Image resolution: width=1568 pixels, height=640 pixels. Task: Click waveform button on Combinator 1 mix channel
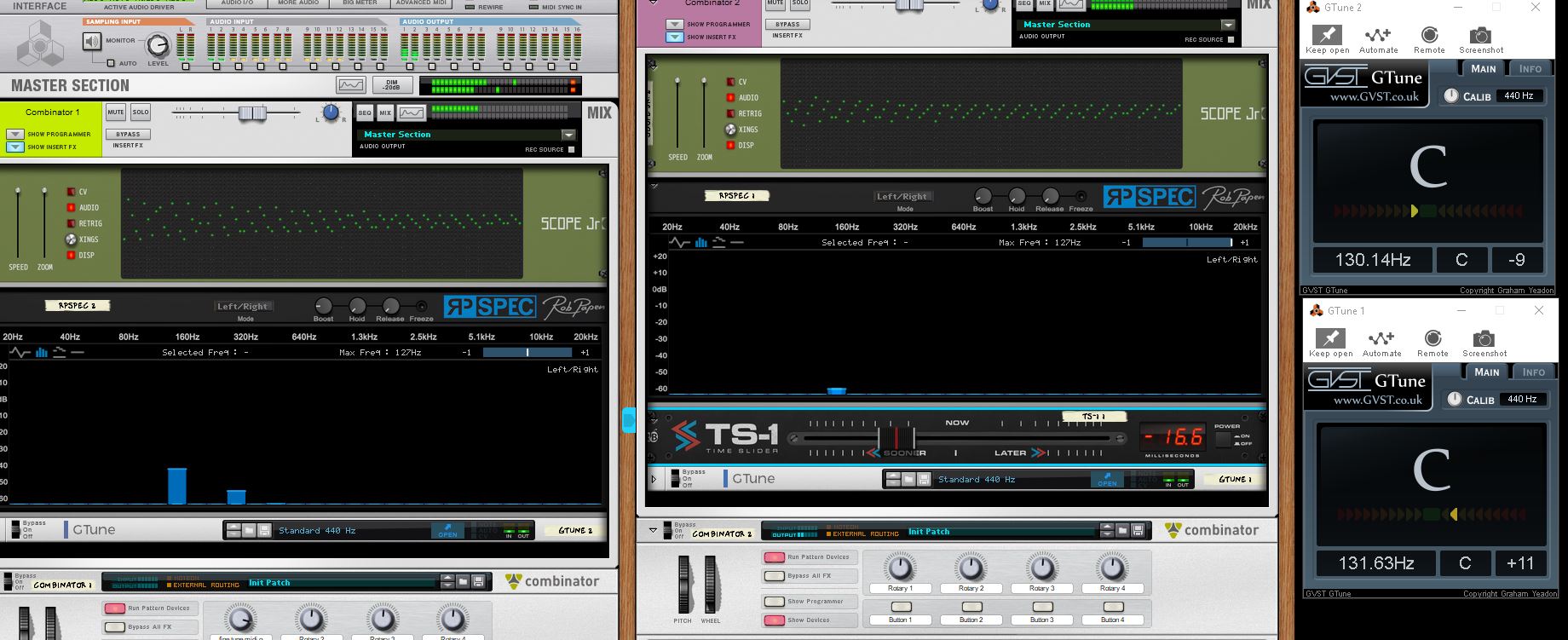point(412,112)
